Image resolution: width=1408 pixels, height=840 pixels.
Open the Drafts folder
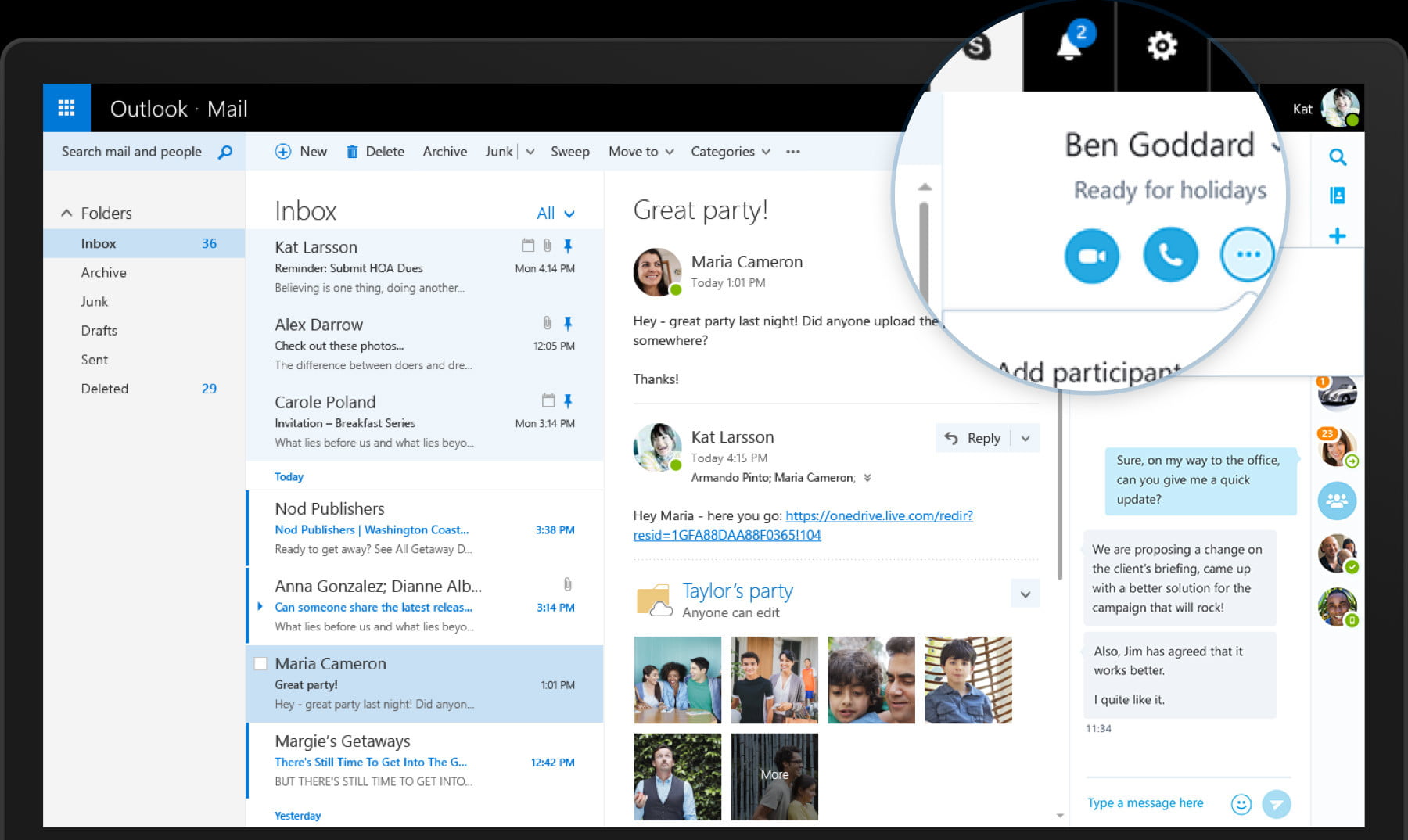tap(99, 330)
